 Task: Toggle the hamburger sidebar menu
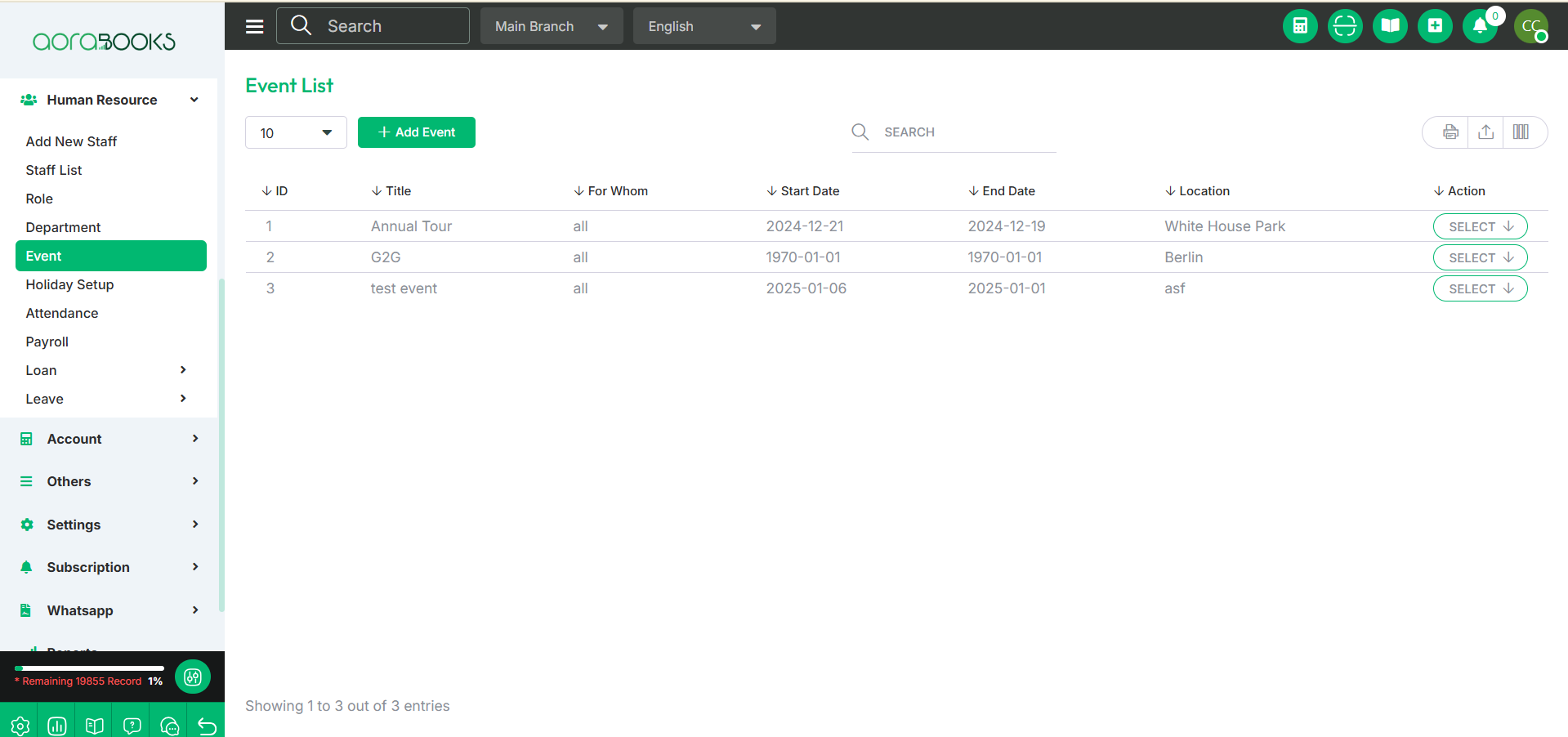pos(255,26)
